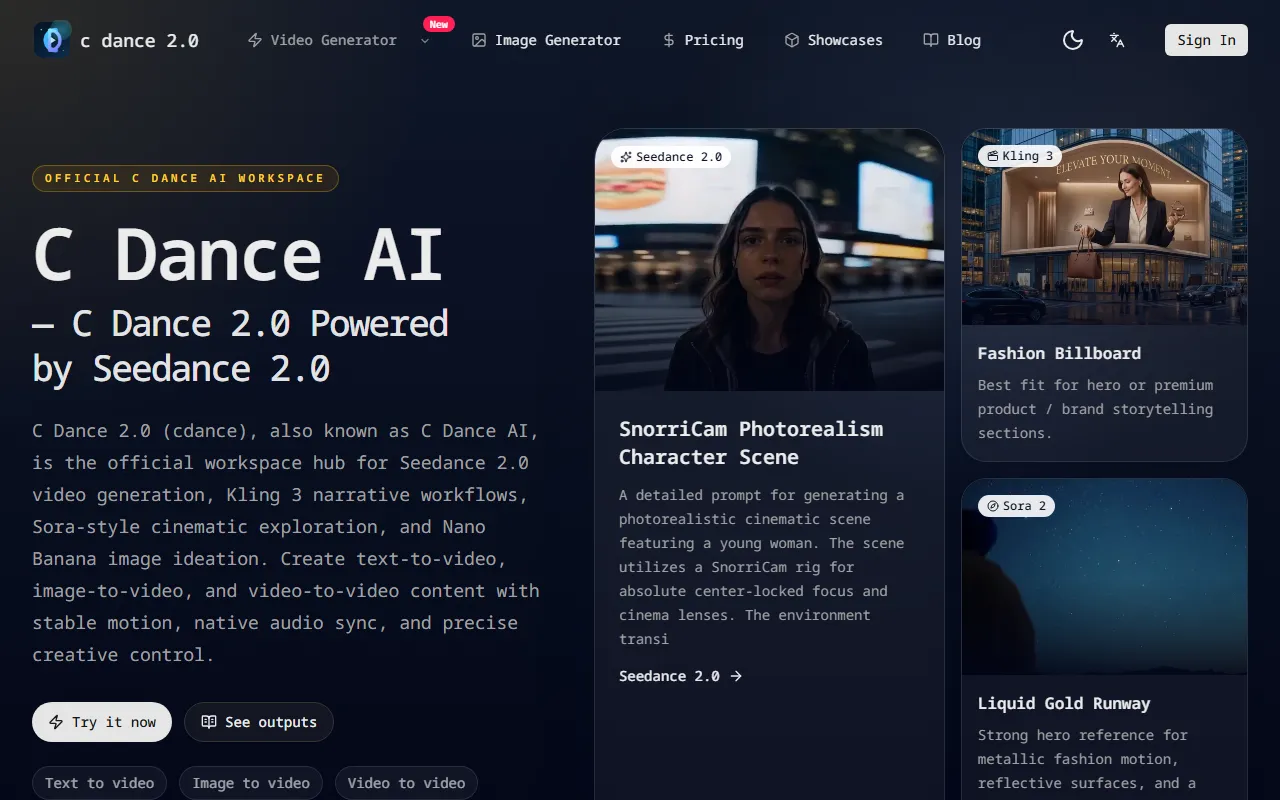Select the Image to video tag
The image size is (1280, 800).
tap(251, 783)
